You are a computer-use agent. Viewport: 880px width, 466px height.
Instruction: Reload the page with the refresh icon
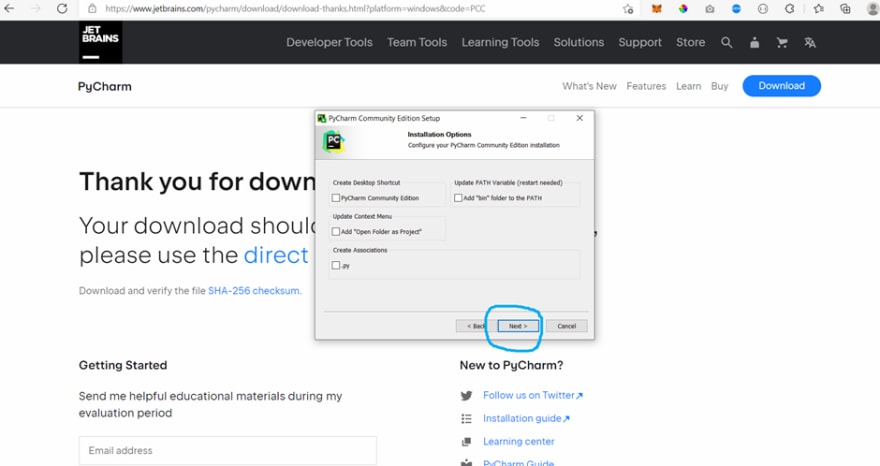click(x=62, y=8)
